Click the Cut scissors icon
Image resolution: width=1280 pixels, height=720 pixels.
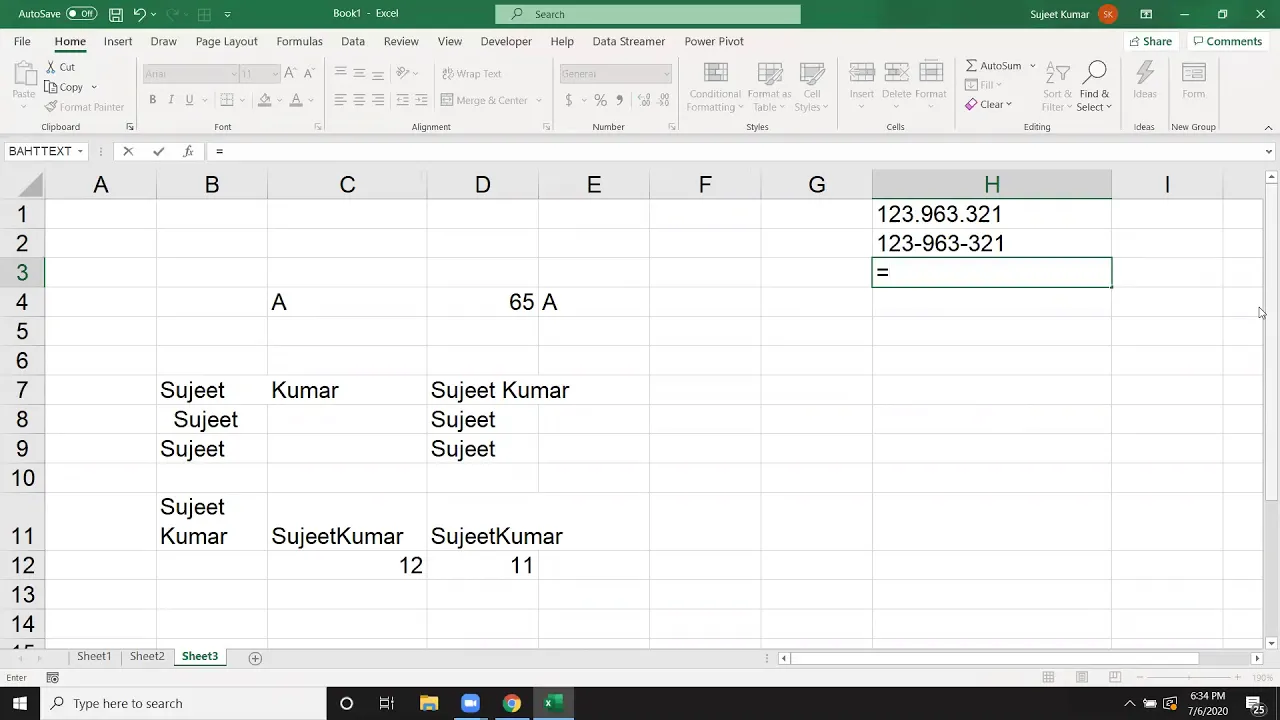(x=51, y=67)
